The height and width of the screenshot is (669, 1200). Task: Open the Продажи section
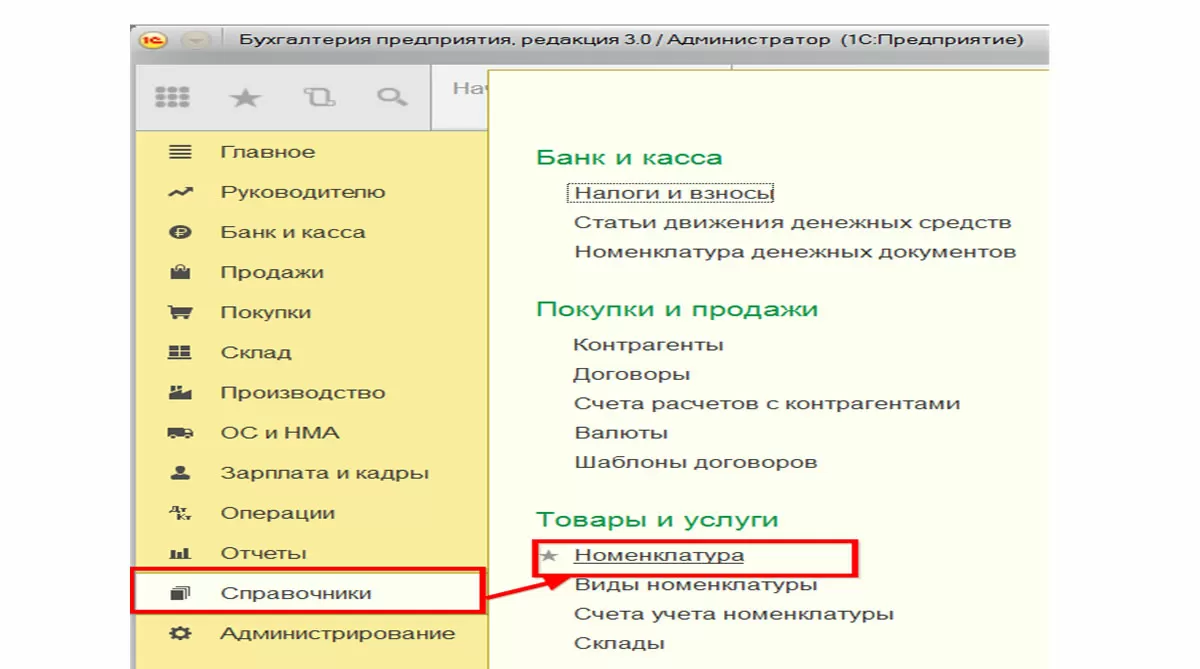click(272, 272)
